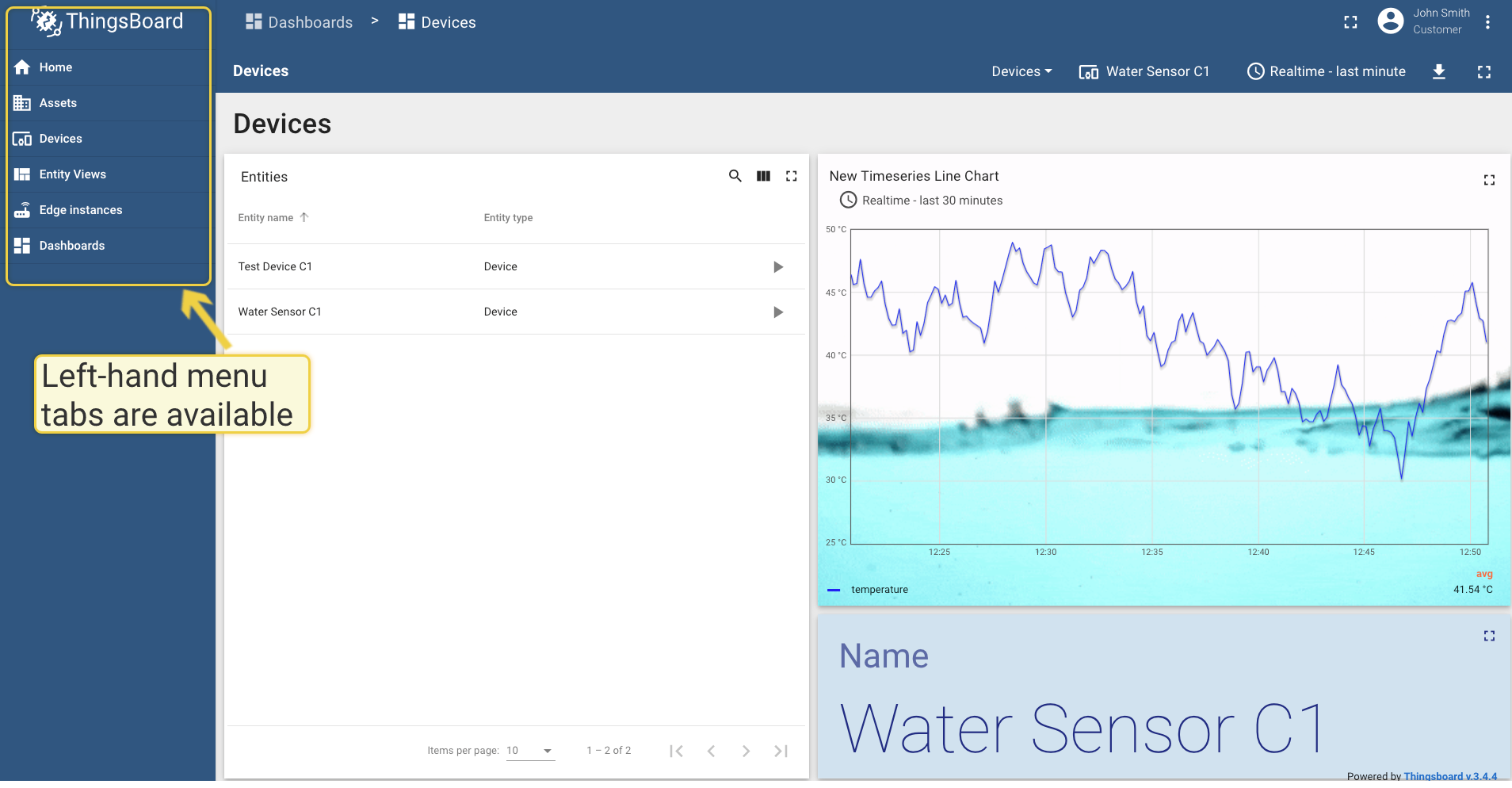
Task: Click the Dashboards breadcrumb link
Action: pos(300,22)
